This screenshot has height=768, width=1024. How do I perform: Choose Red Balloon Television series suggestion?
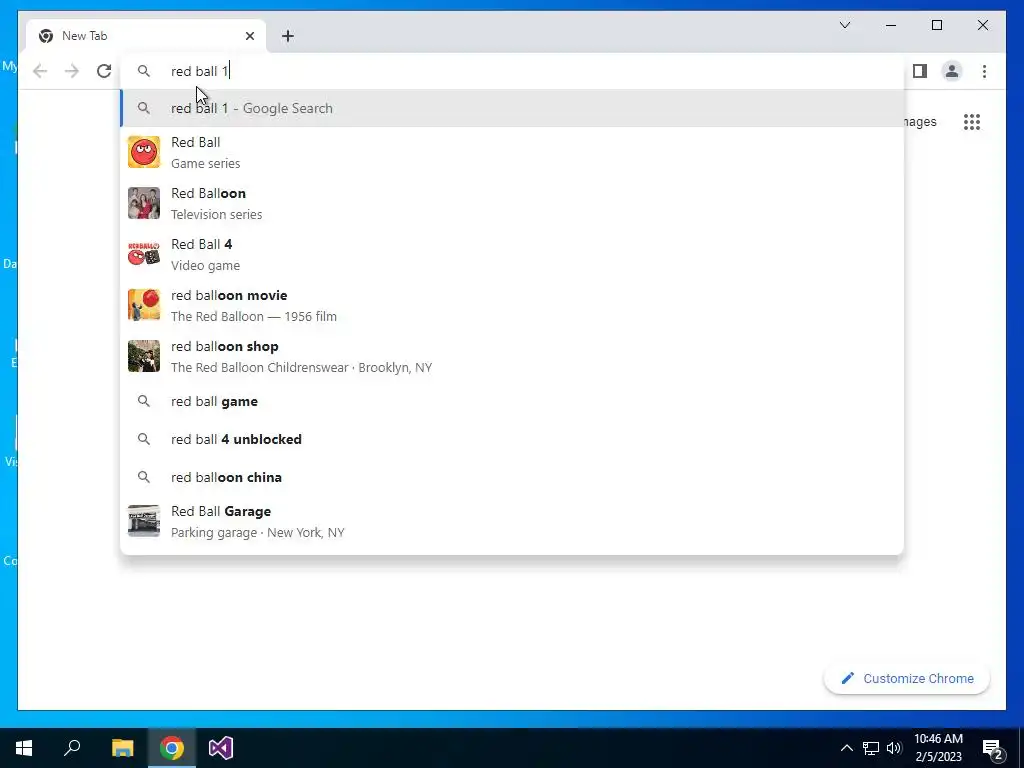pos(512,203)
